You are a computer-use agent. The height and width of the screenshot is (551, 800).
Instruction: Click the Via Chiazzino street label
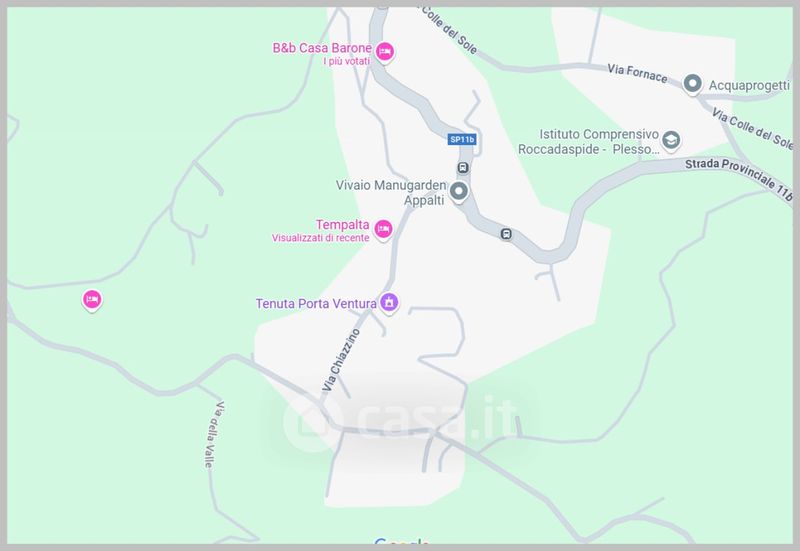(341, 360)
